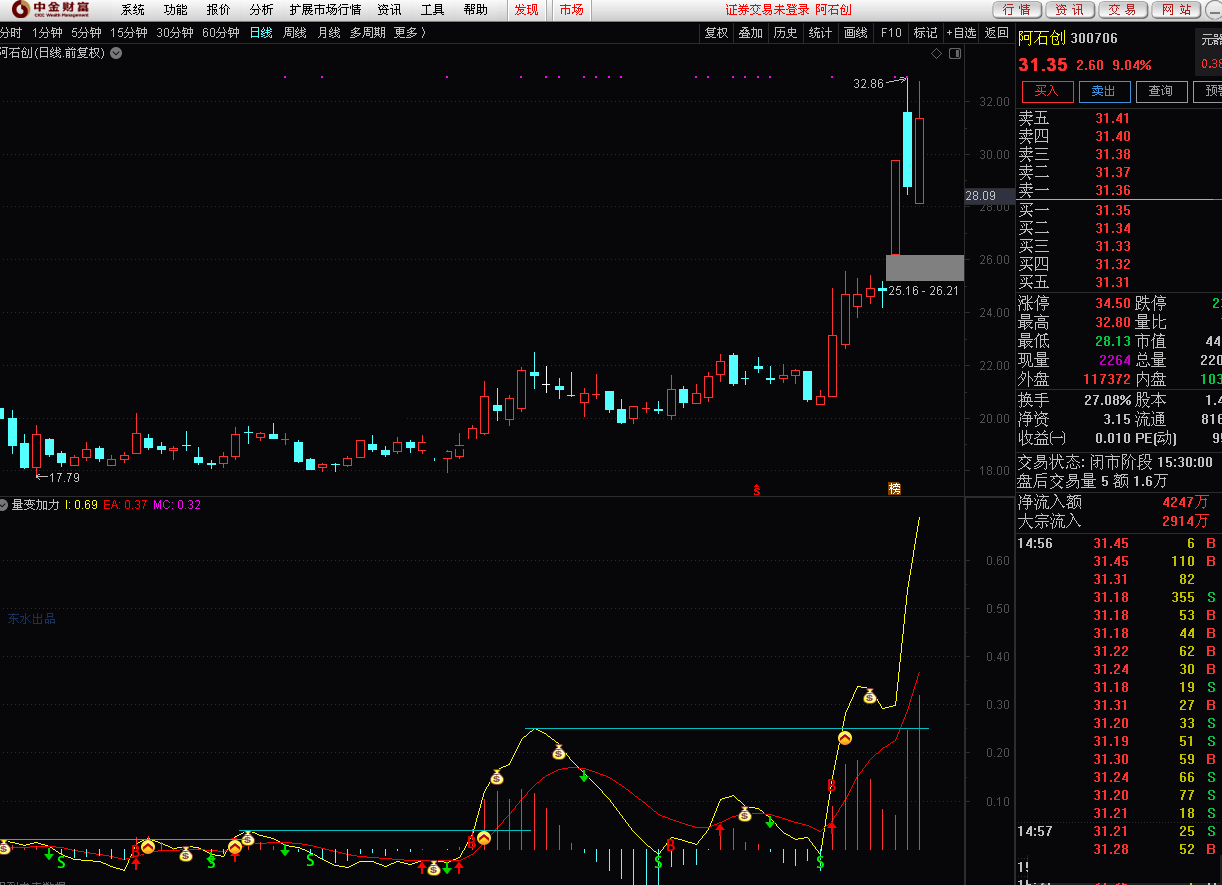Screen dimensions: 1222x885
Task: Click the 买入 buy button
Action: (x=1046, y=91)
